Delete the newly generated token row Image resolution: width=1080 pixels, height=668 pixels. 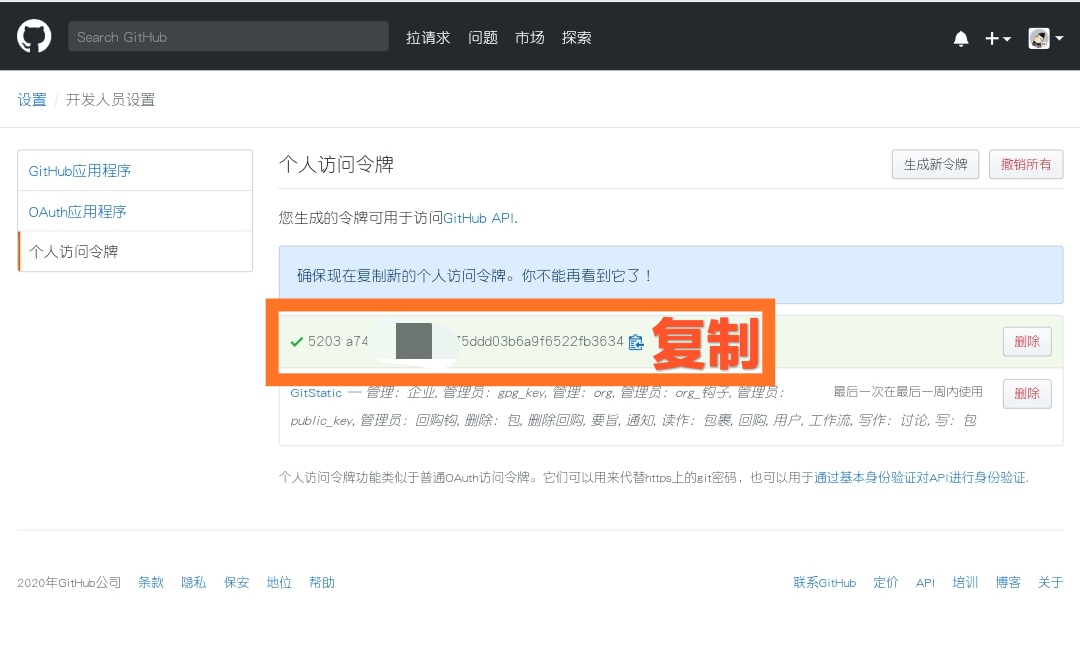pos(1027,341)
